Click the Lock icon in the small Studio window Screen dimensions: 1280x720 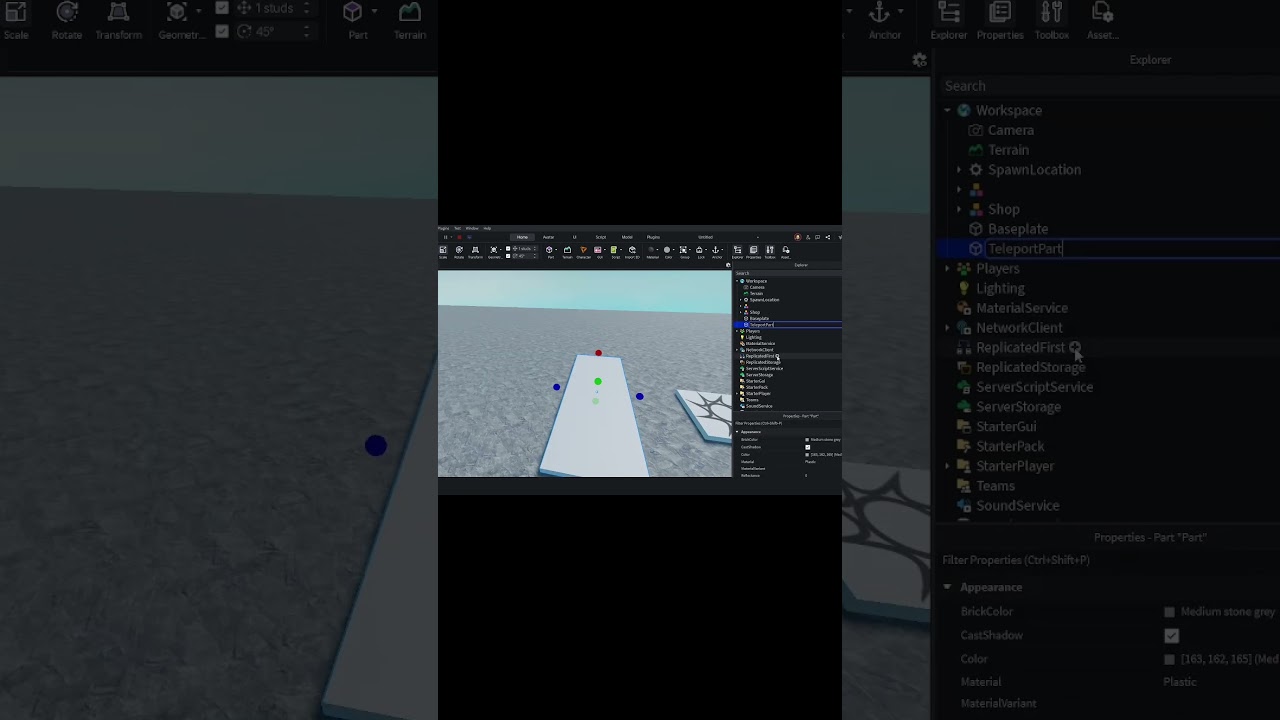pos(699,251)
